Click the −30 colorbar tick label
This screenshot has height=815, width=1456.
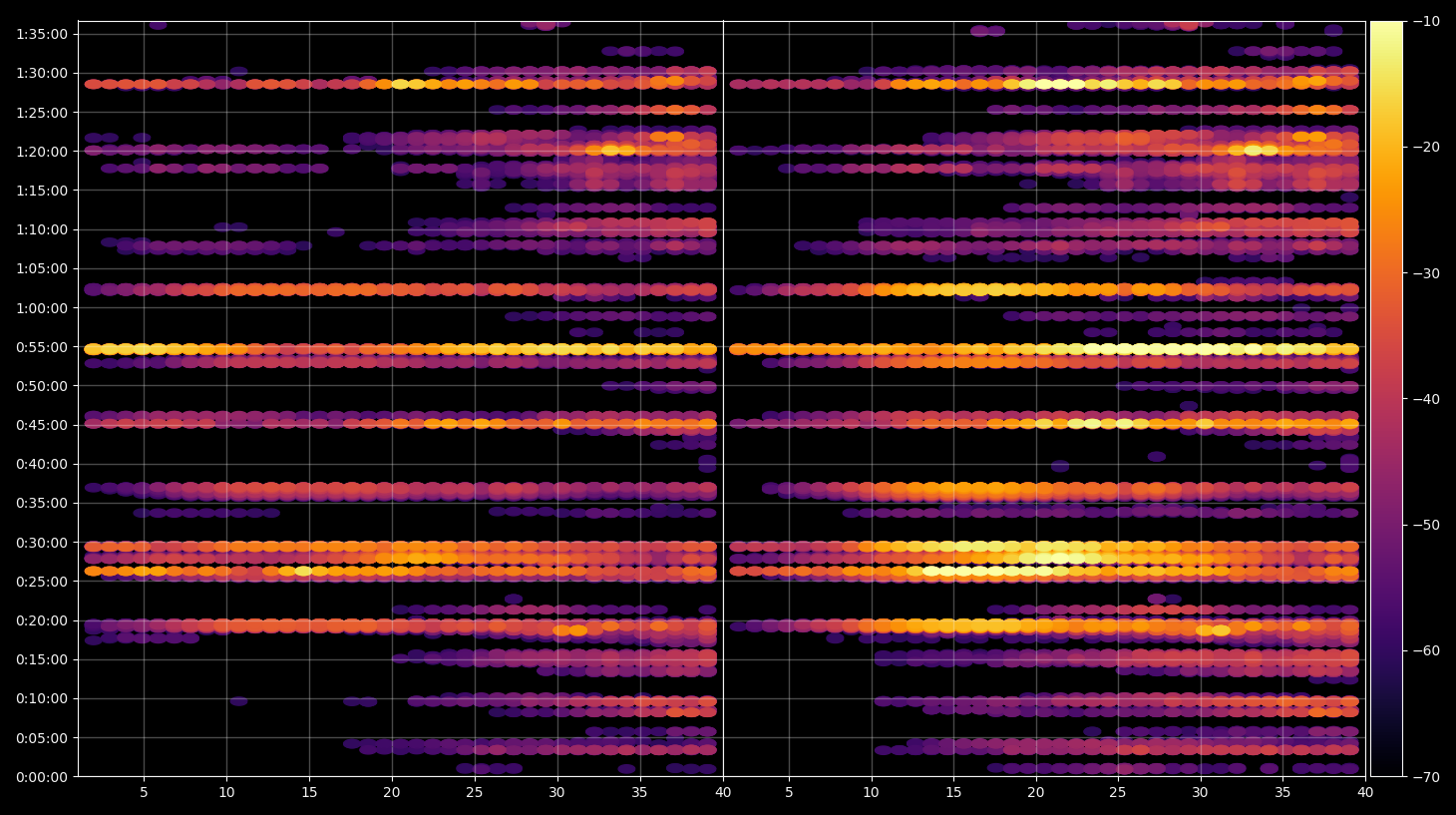1426,273
